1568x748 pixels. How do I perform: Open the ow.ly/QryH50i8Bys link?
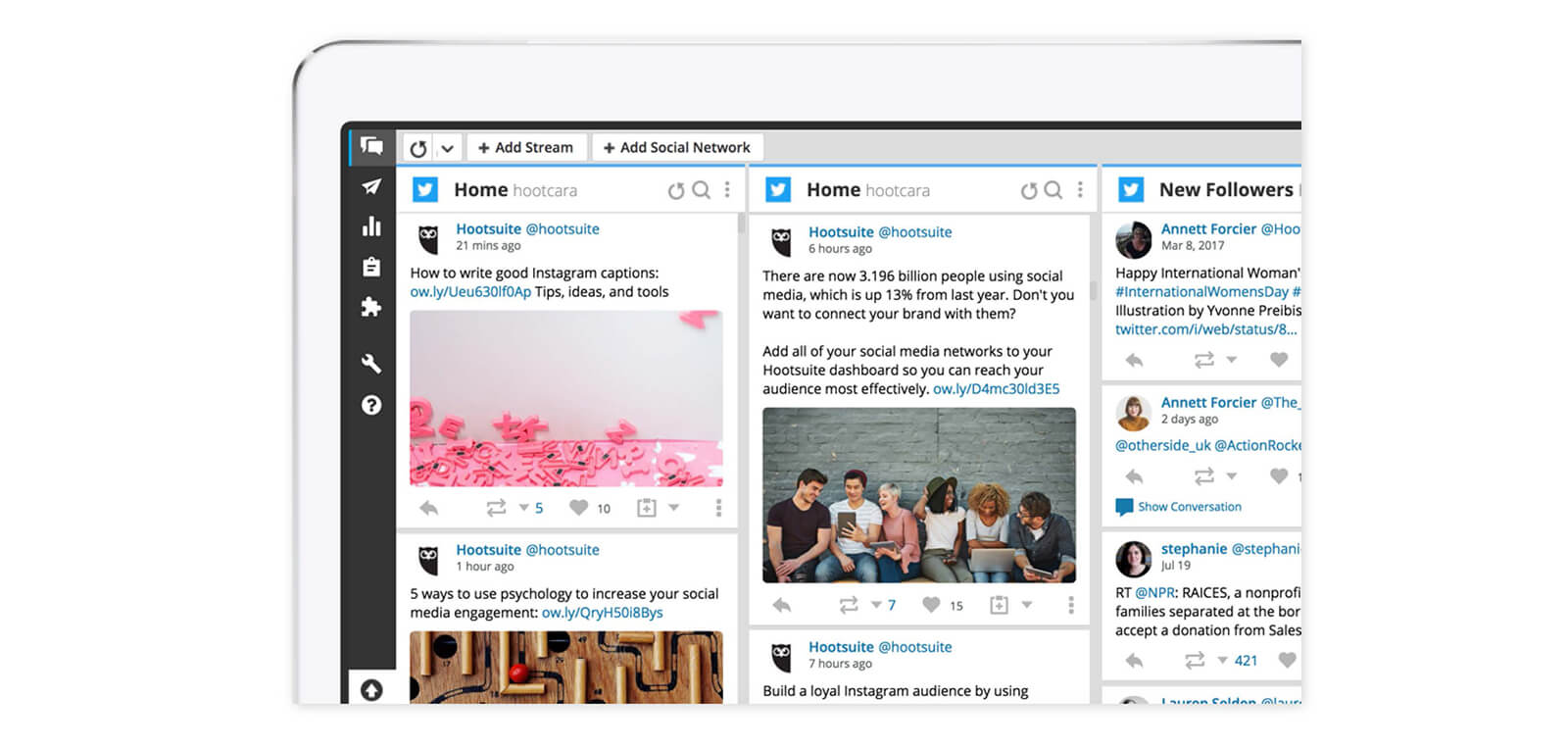602,613
